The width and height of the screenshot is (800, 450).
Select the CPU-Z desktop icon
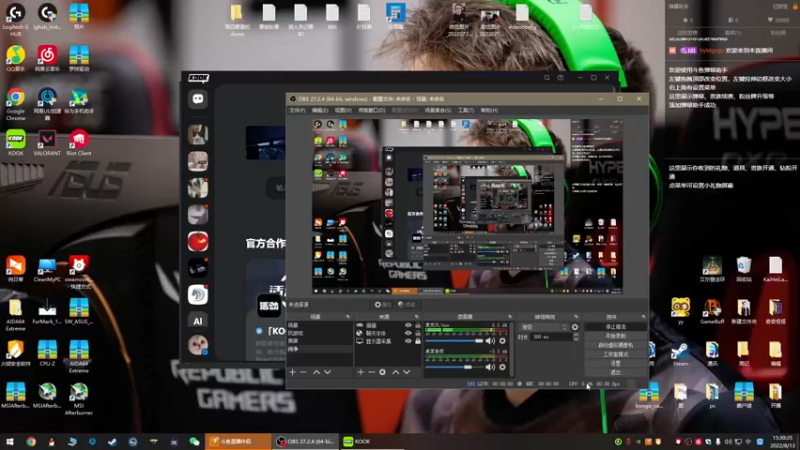pyautogui.click(x=47, y=354)
